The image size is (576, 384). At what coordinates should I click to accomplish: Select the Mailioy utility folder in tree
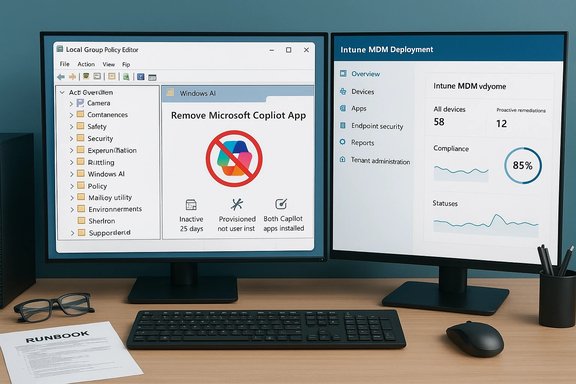[110, 198]
